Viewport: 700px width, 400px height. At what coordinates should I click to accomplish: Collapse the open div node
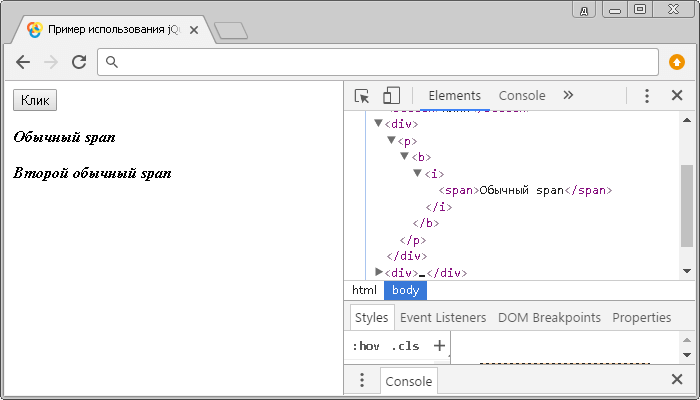coord(379,123)
